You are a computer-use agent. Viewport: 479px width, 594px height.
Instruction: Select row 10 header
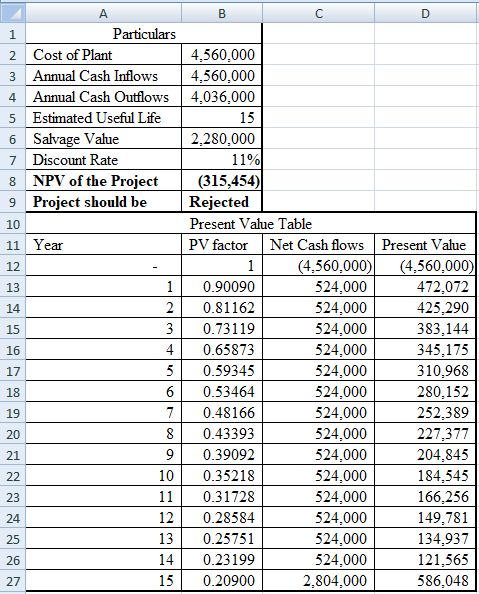point(13,224)
